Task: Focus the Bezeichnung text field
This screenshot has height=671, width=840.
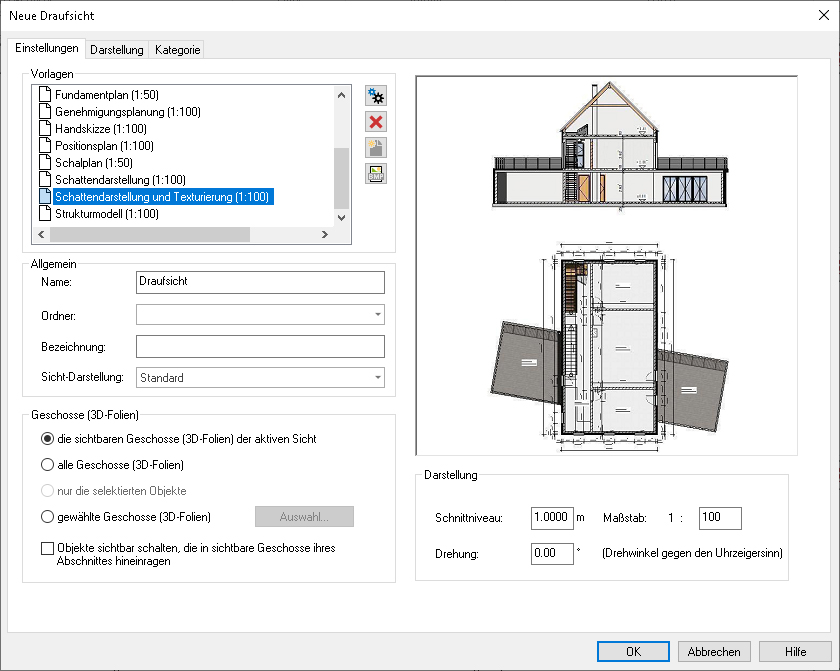Action: [260, 346]
